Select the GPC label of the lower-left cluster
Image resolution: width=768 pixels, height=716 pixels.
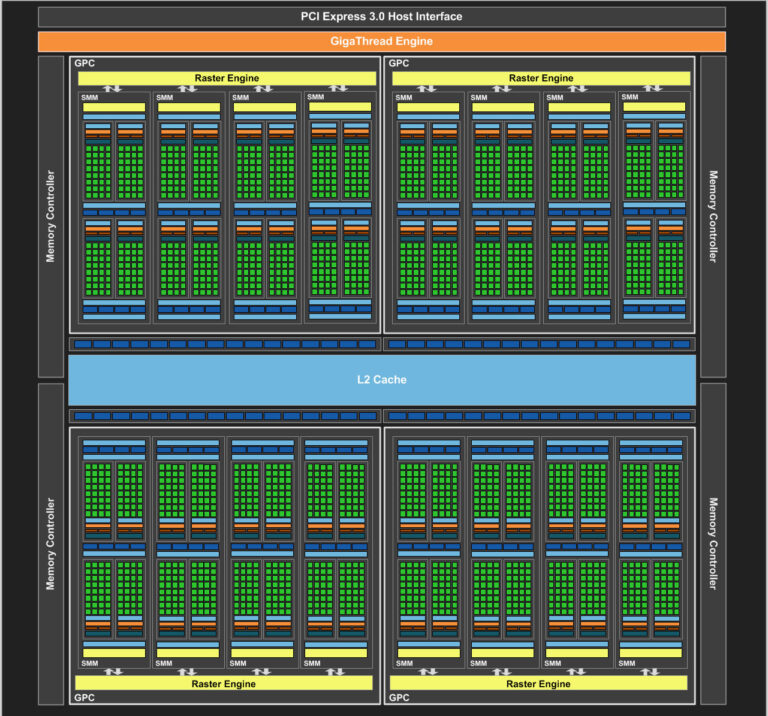[84, 698]
